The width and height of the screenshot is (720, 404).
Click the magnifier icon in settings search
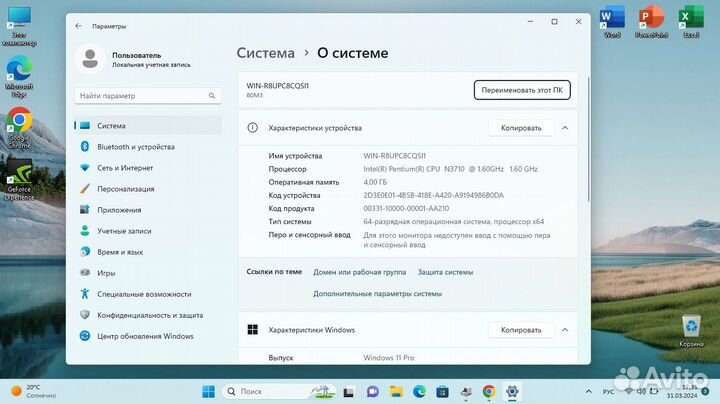tap(212, 96)
